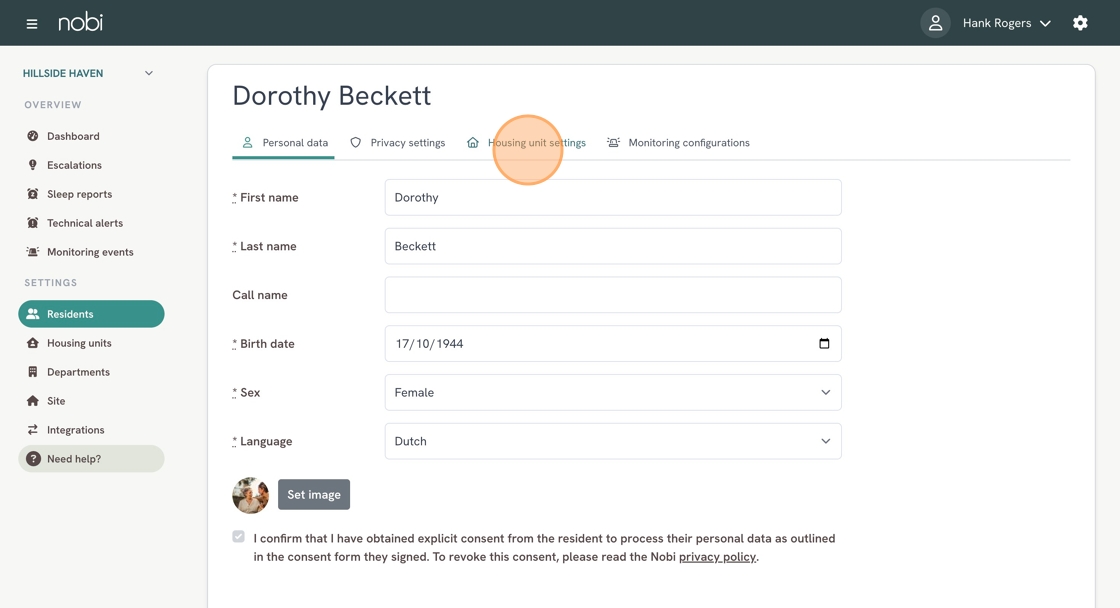Open the hamburger menu icon
Image resolution: width=1120 pixels, height=608 pixels.
31,24
